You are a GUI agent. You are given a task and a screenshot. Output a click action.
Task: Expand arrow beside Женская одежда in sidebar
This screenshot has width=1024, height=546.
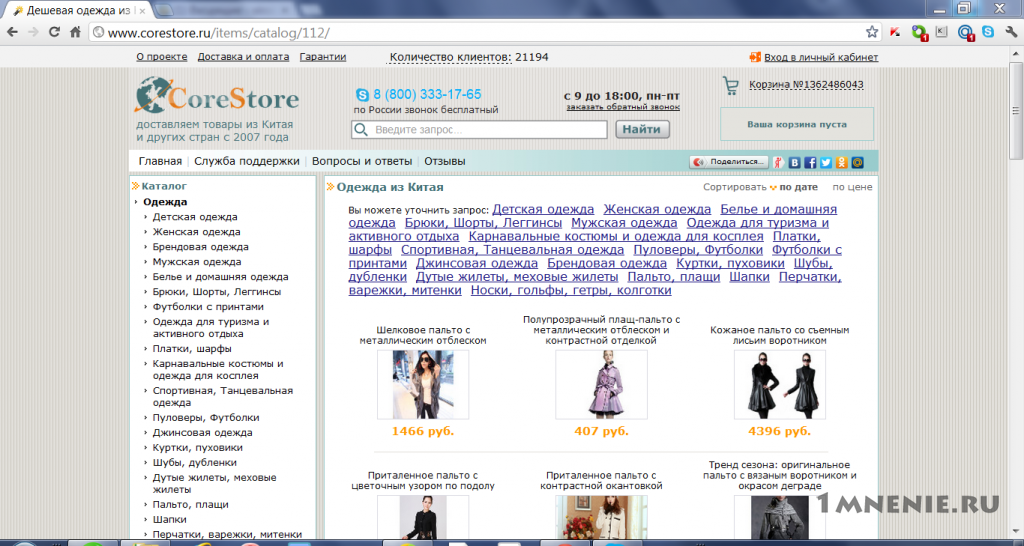pos(146,233)
